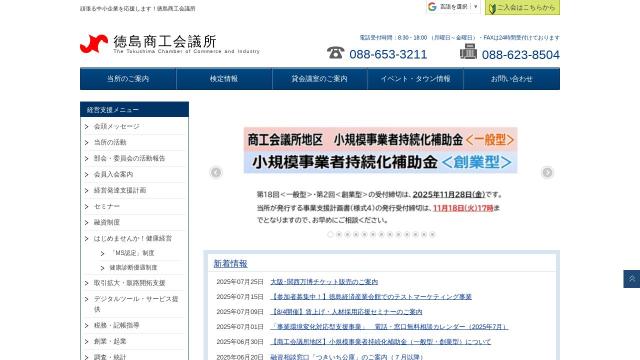This screenshot has width=640, height=360.
Task: Click the news date 2025年07月09日
Action: tap(240, 312)
